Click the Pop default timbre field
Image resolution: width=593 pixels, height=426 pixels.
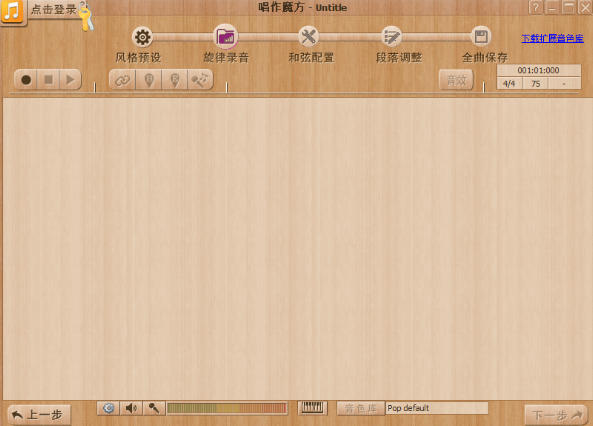tap(437, 408)
